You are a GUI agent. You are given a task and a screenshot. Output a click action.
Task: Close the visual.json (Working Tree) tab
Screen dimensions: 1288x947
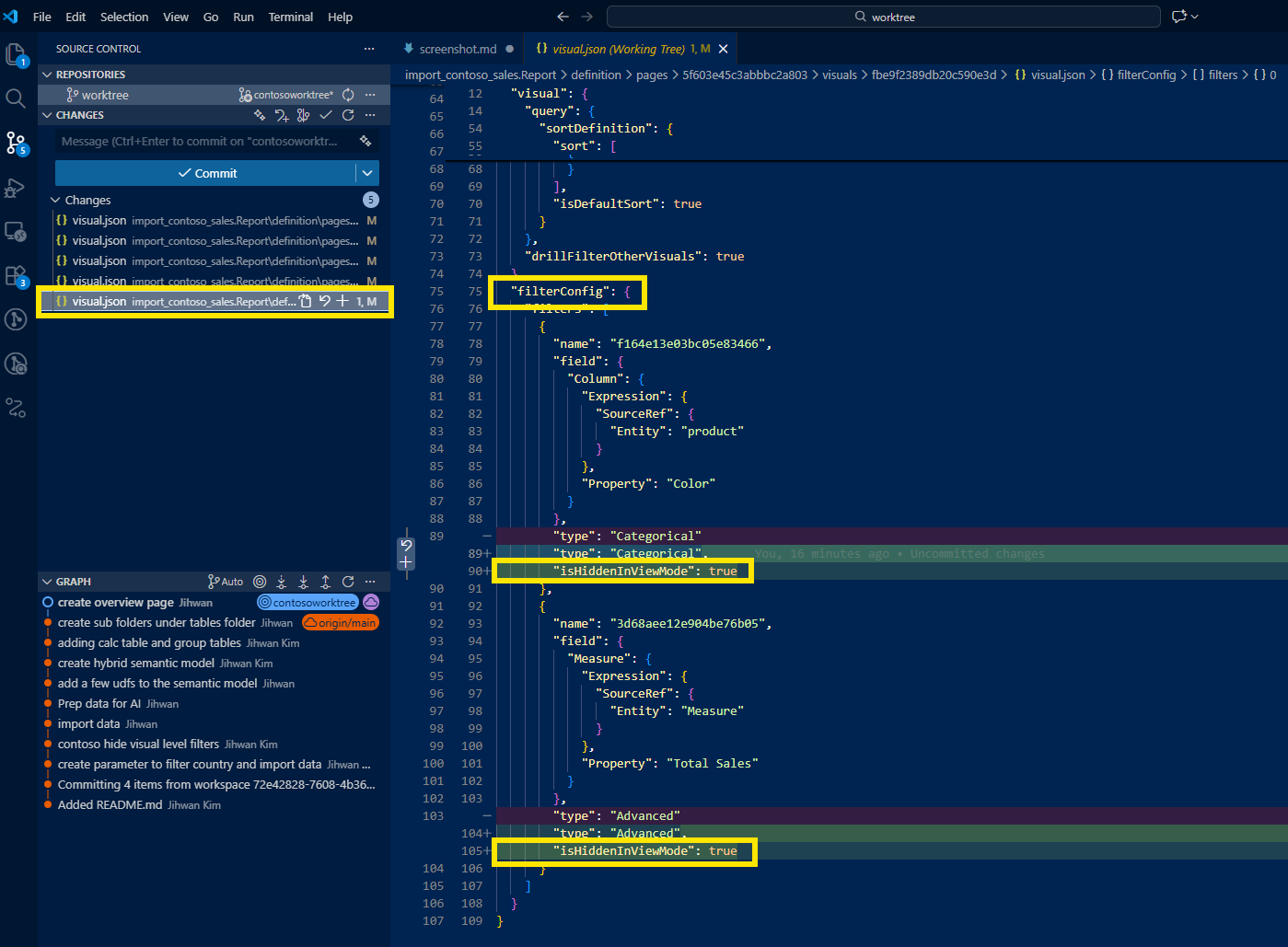pos(724,49)
